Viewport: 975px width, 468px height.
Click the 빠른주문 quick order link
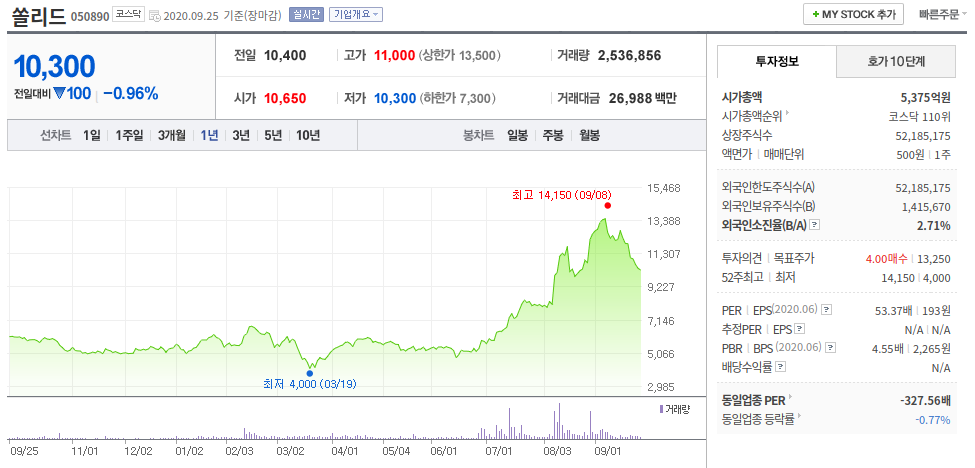click(939, 14)
